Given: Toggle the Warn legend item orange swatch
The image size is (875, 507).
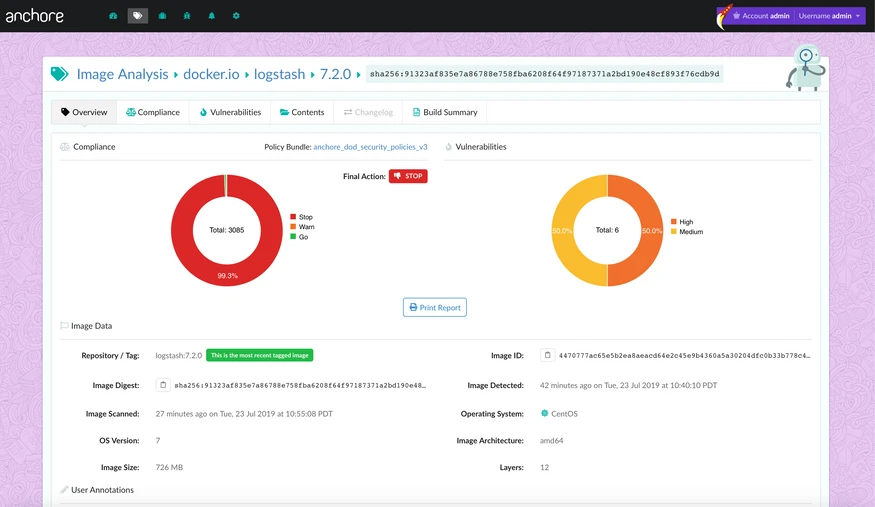Looking at the screenshot, I should tap(293, 227).
